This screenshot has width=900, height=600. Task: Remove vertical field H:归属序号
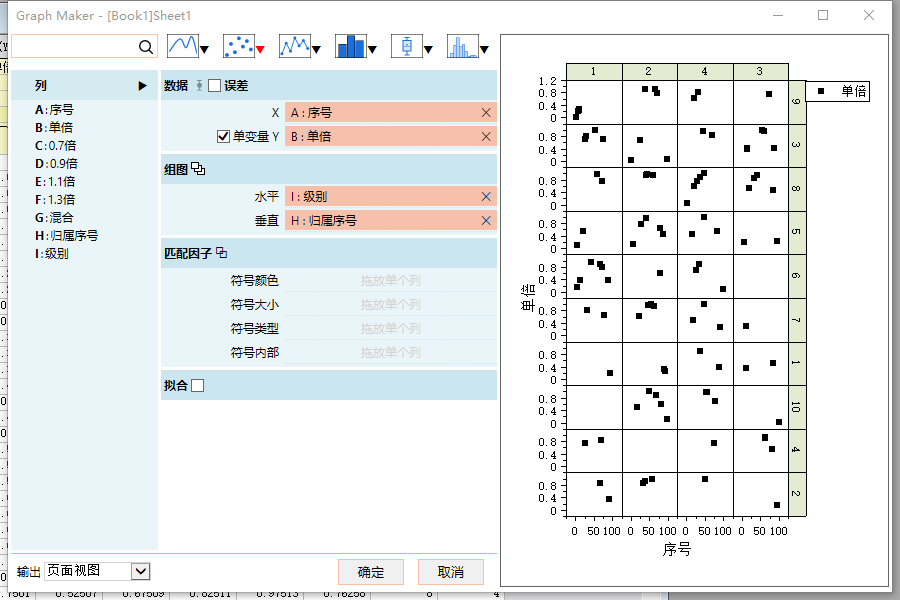486,220
